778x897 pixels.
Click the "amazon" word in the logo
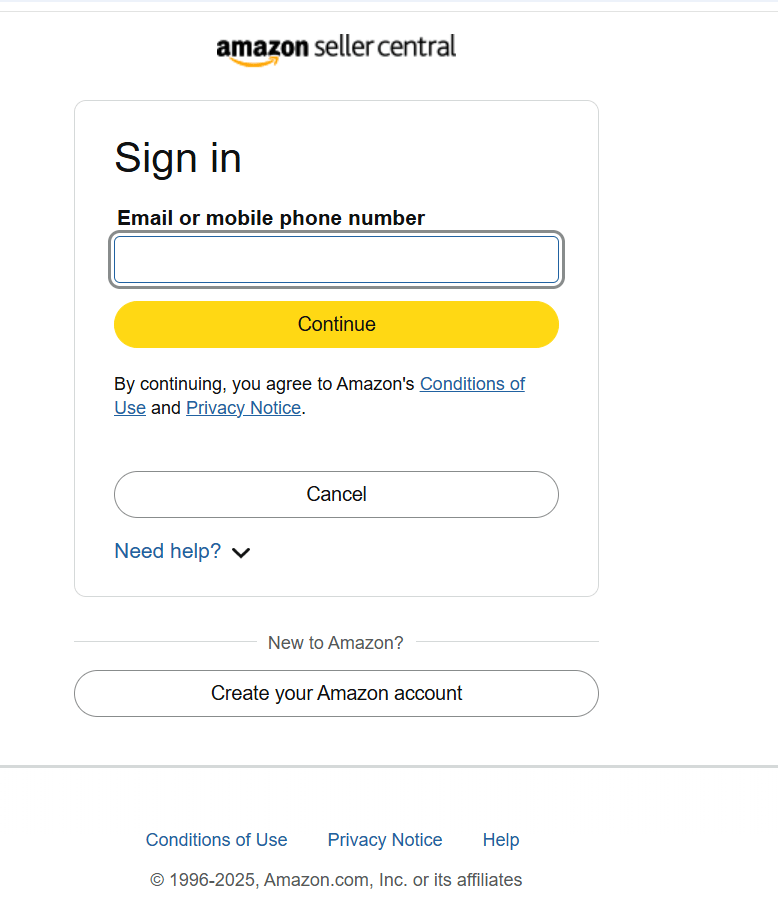tap(262, 47)
